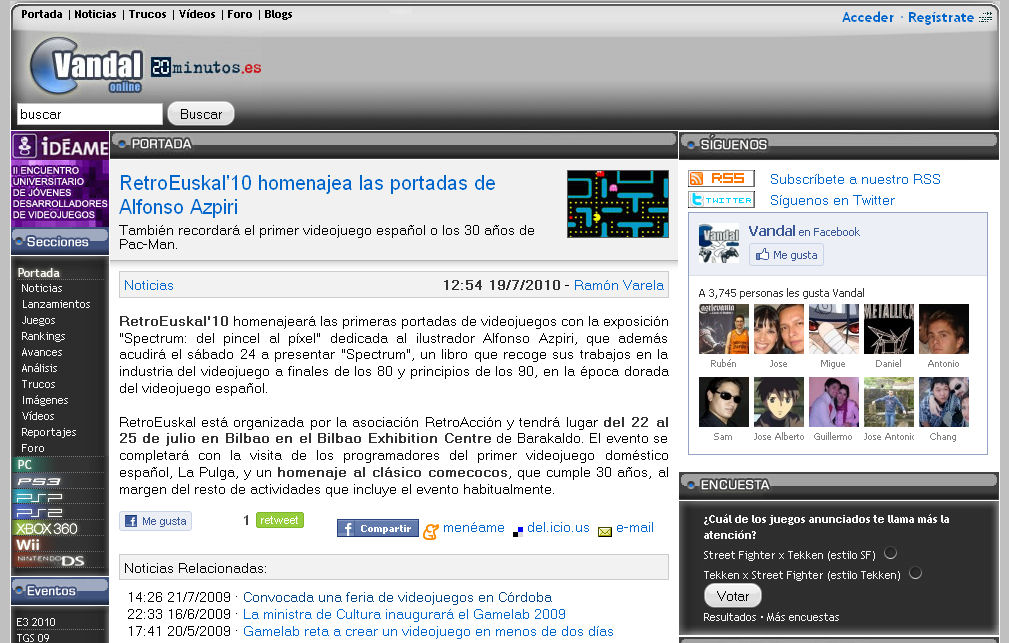
Task: Submit poll with the Votar button
Action: (733, 596)
